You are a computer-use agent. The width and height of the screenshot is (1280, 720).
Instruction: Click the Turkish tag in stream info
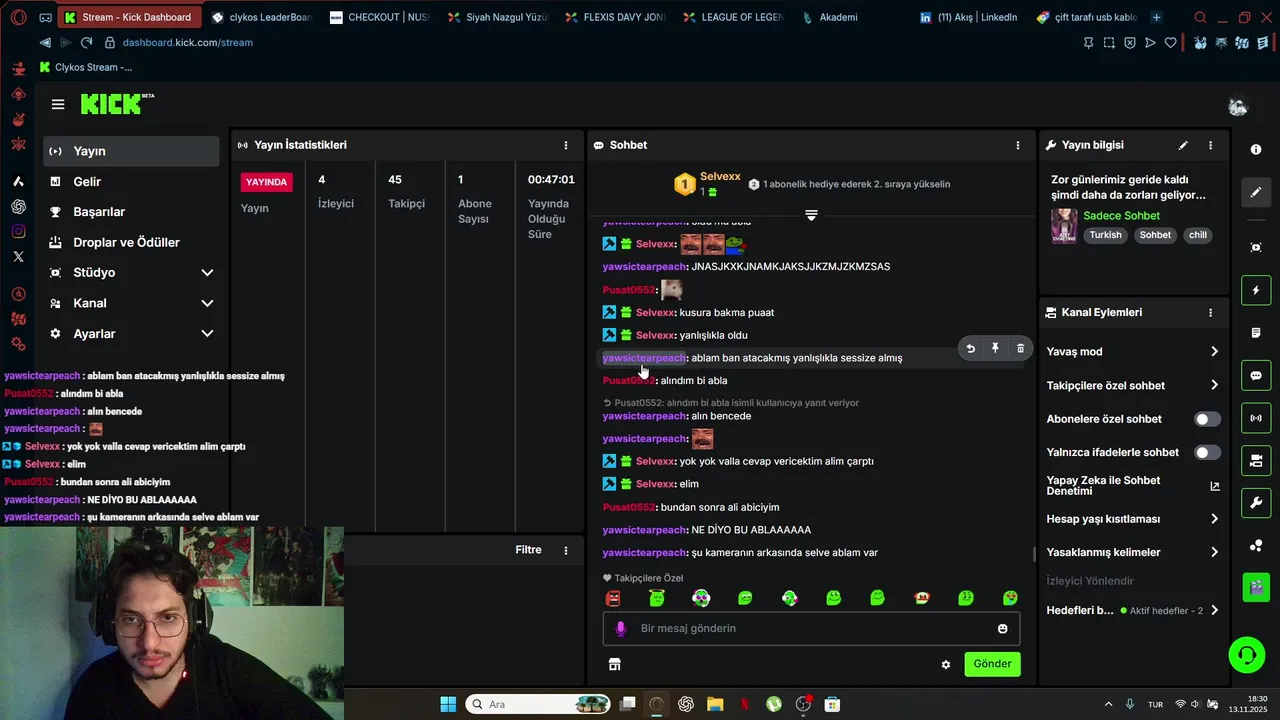pyautogui.click(x=1105, y=235)
